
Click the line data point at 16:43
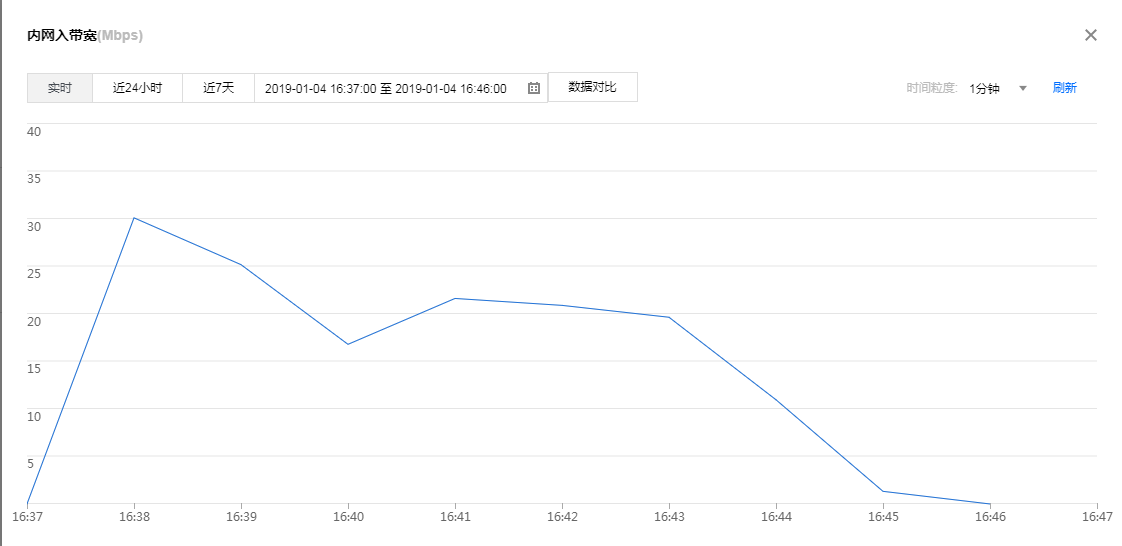[x=669, y=317]
